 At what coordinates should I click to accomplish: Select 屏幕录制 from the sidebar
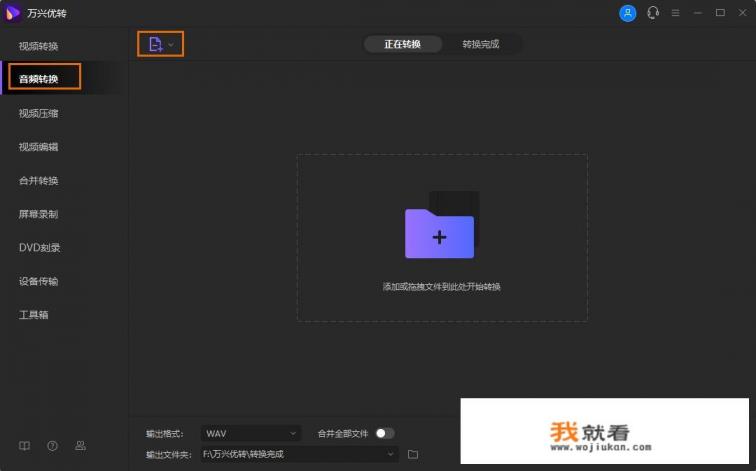point(39,214)
